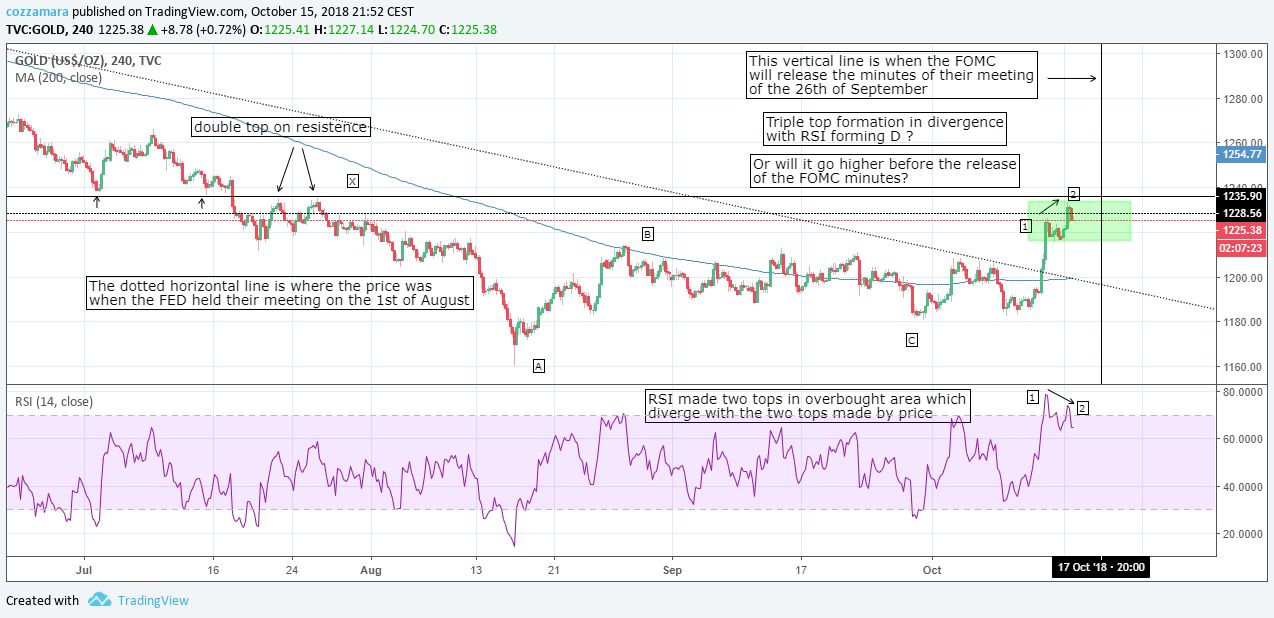Screen dimensions: 1274x618
Task: Click the 1225.38 current price label
Action: pos(1242,230)
